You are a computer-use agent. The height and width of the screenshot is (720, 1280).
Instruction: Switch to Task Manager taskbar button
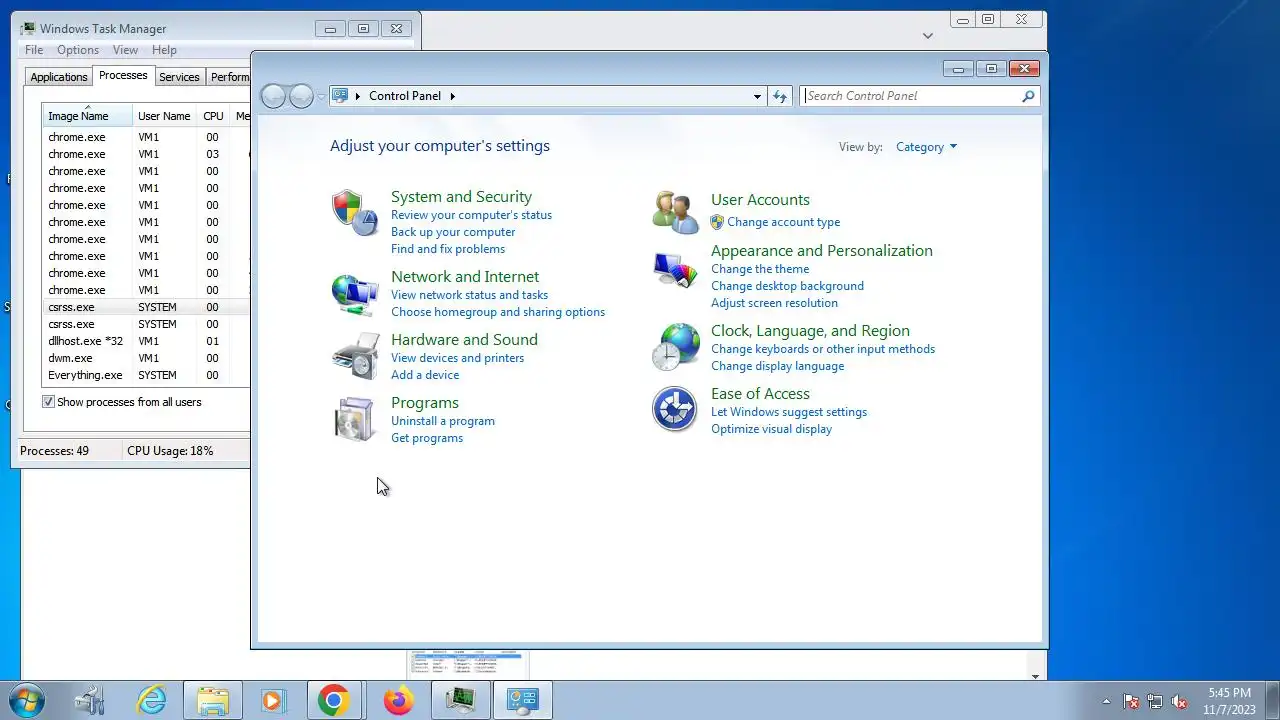tap(460, 700)
